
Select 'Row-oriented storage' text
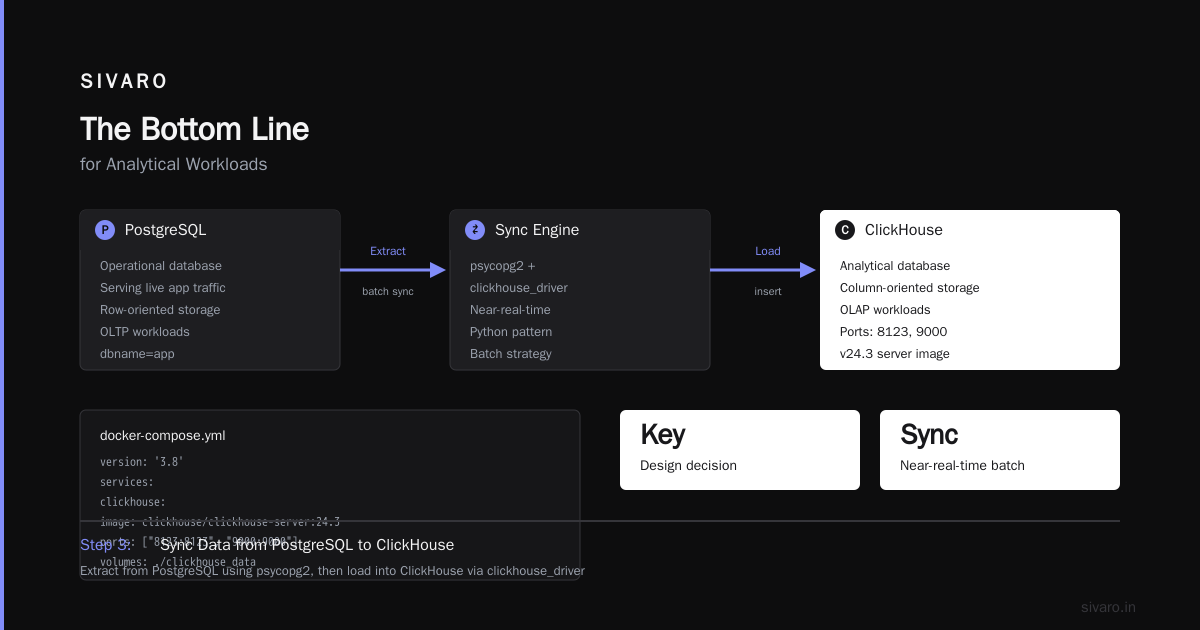(x=160, y=310)
